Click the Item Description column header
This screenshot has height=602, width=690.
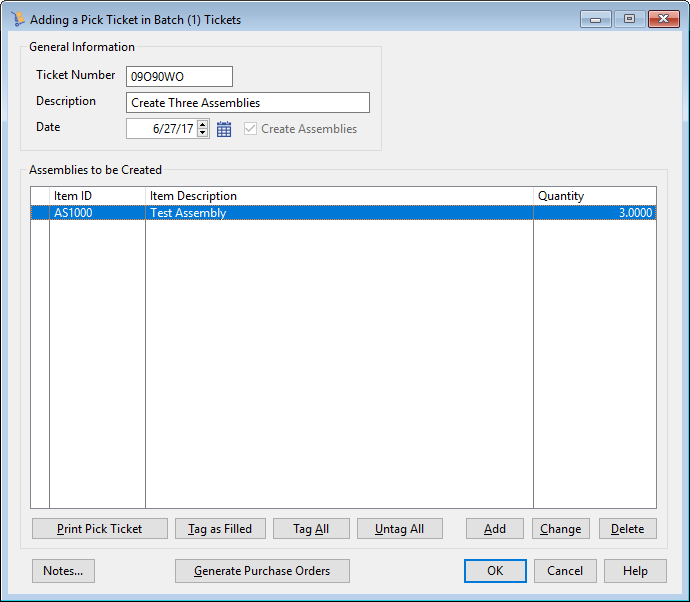pyautogui.click(x=339, y=196)
